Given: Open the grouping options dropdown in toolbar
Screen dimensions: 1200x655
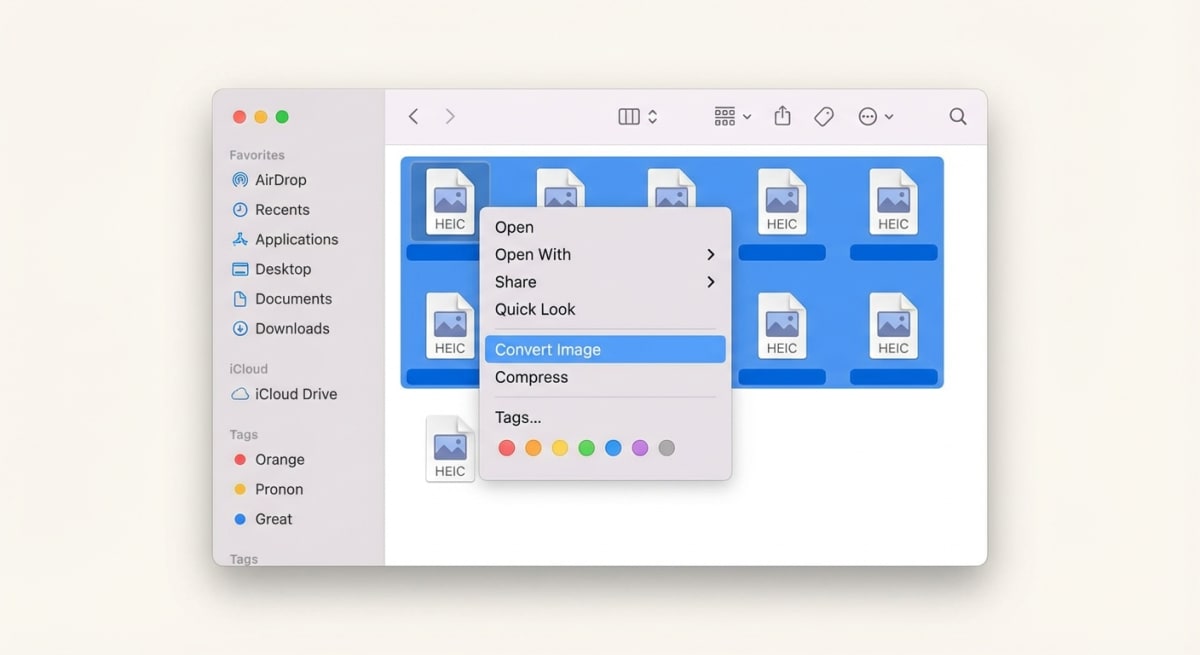Looking at the screenshot, I should click(731, 116).
